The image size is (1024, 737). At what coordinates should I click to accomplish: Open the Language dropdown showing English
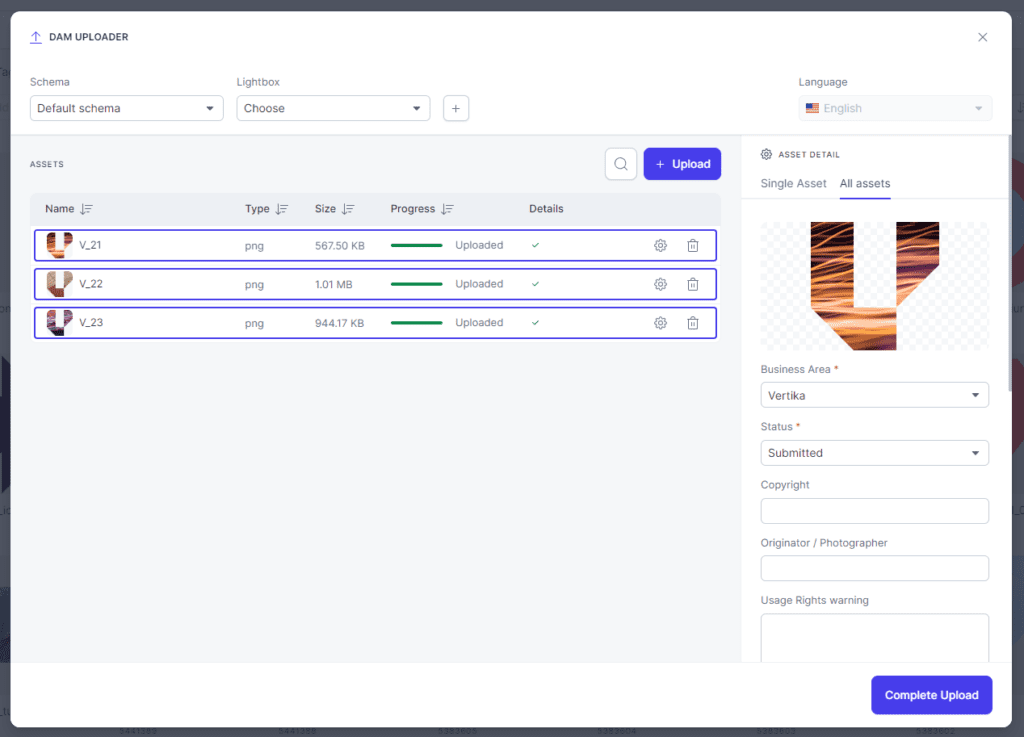895,108
